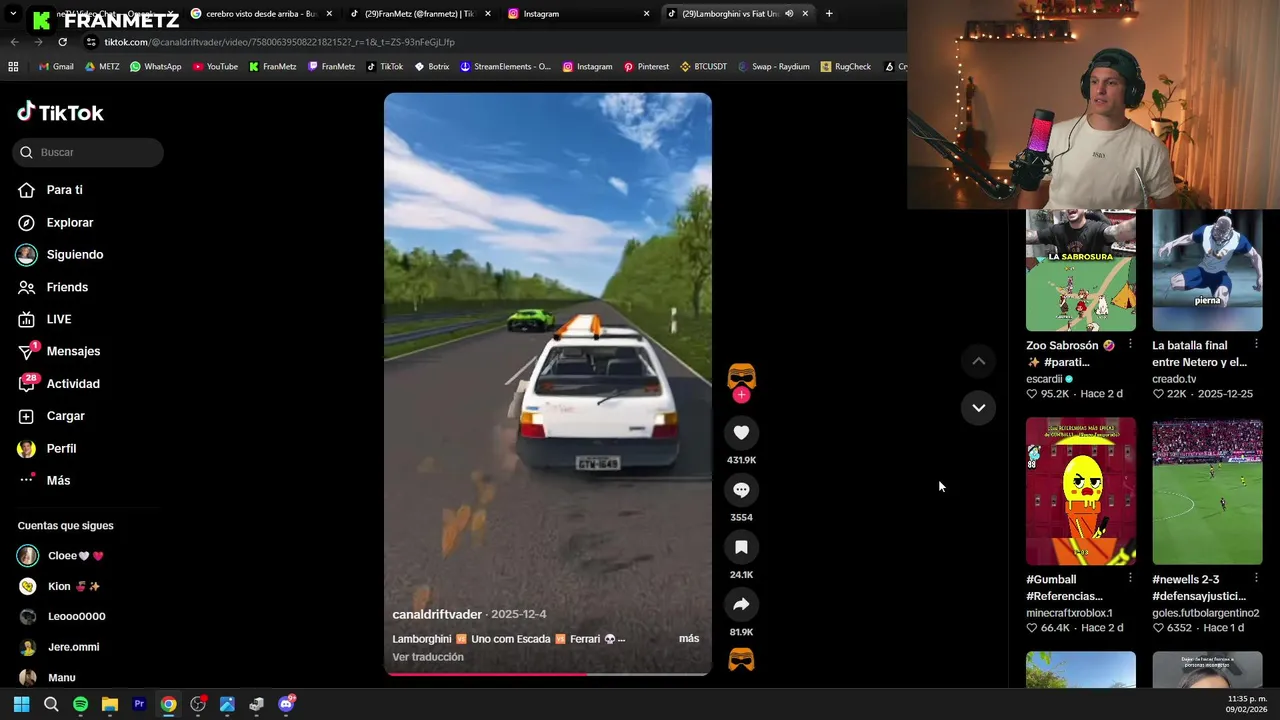Open the BTCUSDT bookmark

[703, 67]
